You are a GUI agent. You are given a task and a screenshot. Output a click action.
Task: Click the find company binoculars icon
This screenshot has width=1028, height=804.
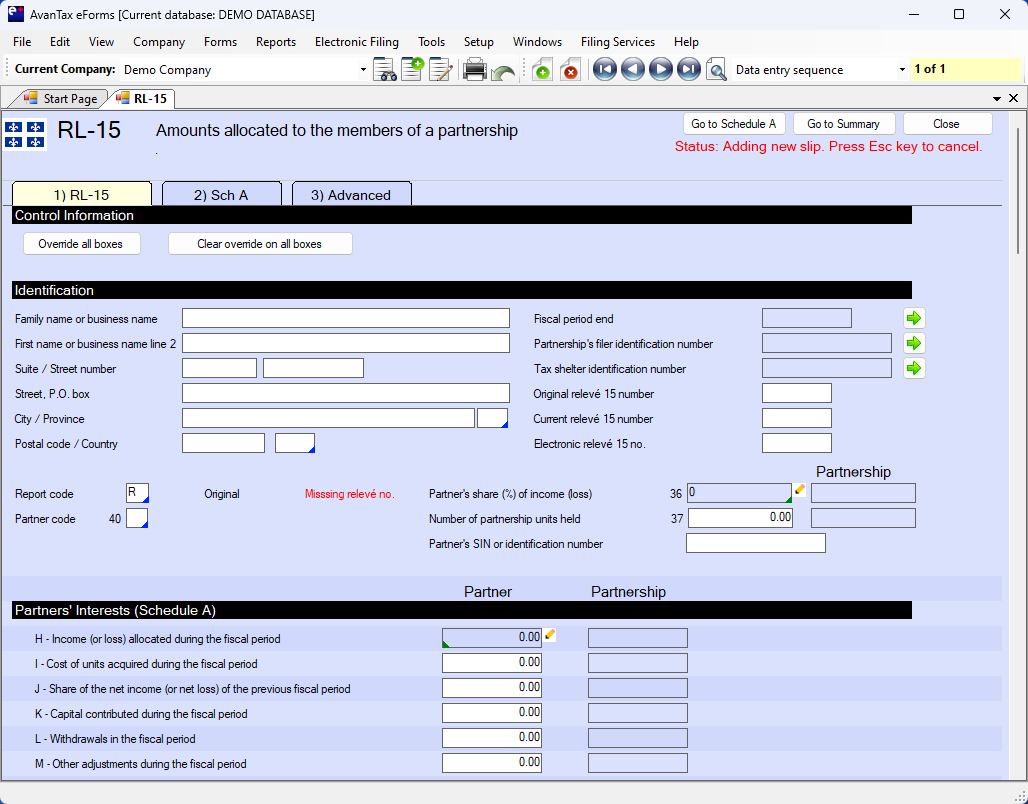(x=385, y=70)
